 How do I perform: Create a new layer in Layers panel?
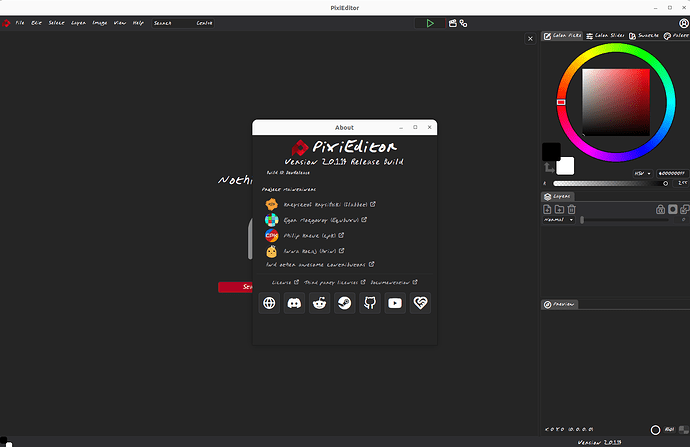click(547, 209)
